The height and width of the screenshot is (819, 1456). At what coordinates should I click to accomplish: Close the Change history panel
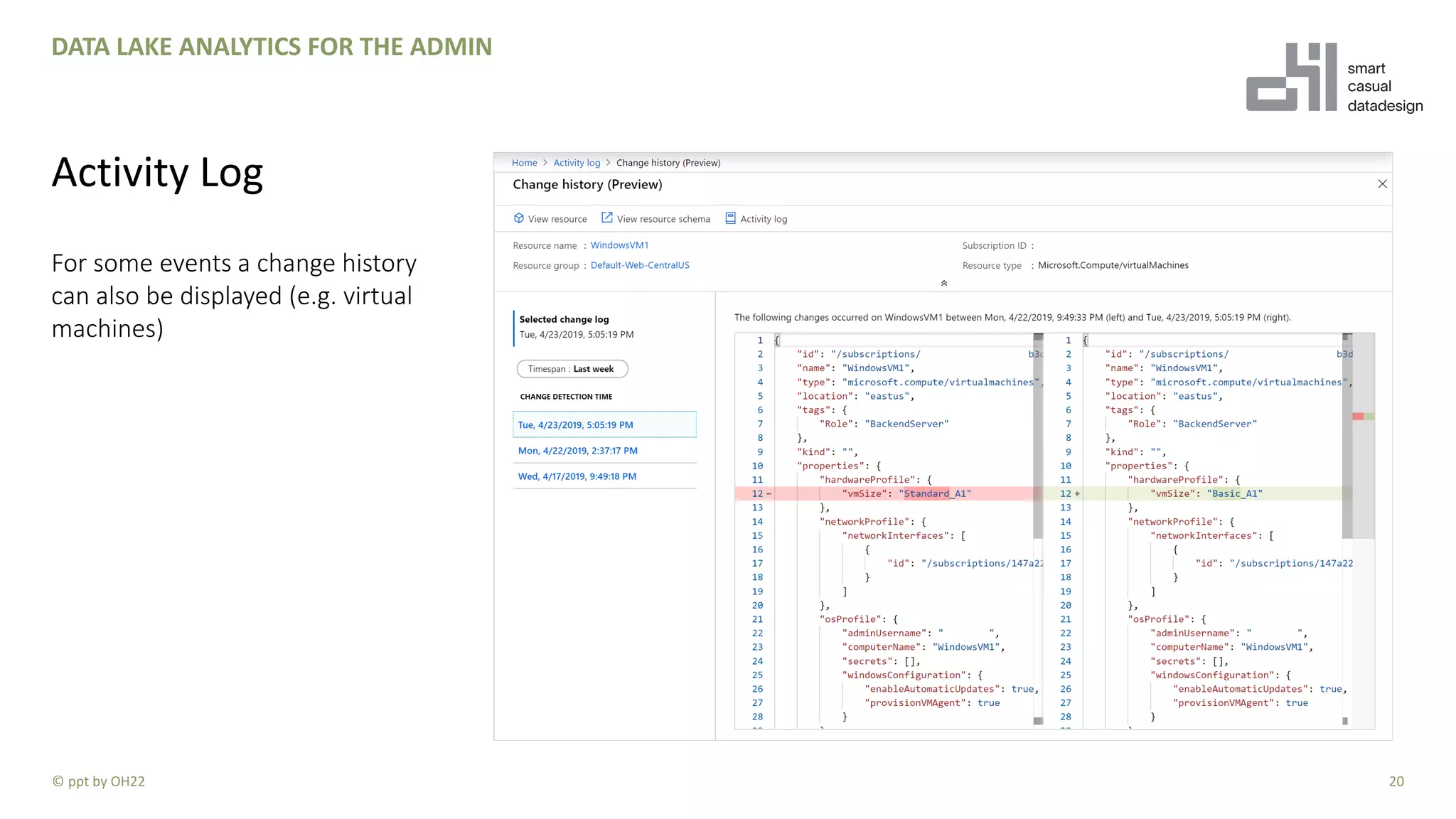coord(1382,184)
